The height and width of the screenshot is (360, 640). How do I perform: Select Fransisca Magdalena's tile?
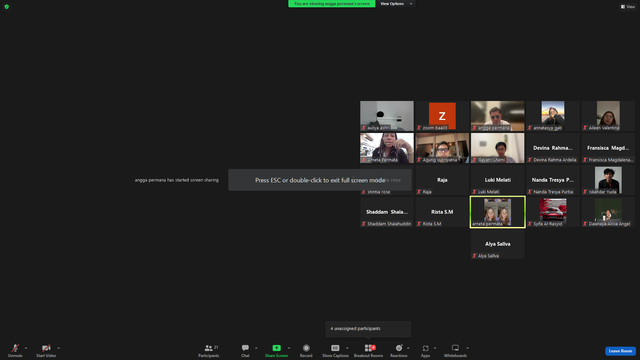click(608, 148)
